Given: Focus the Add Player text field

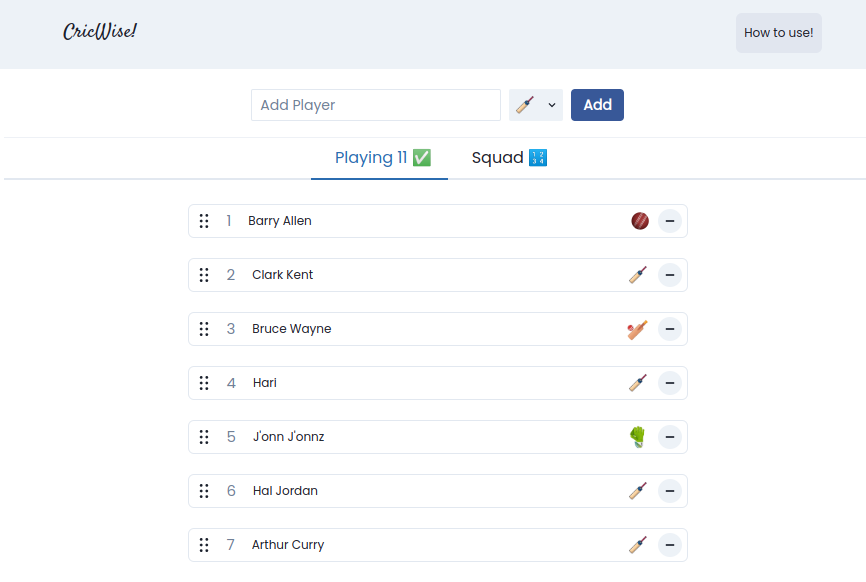Looking at the screenshot, I should pyautogui.click(x=375, y=105).
